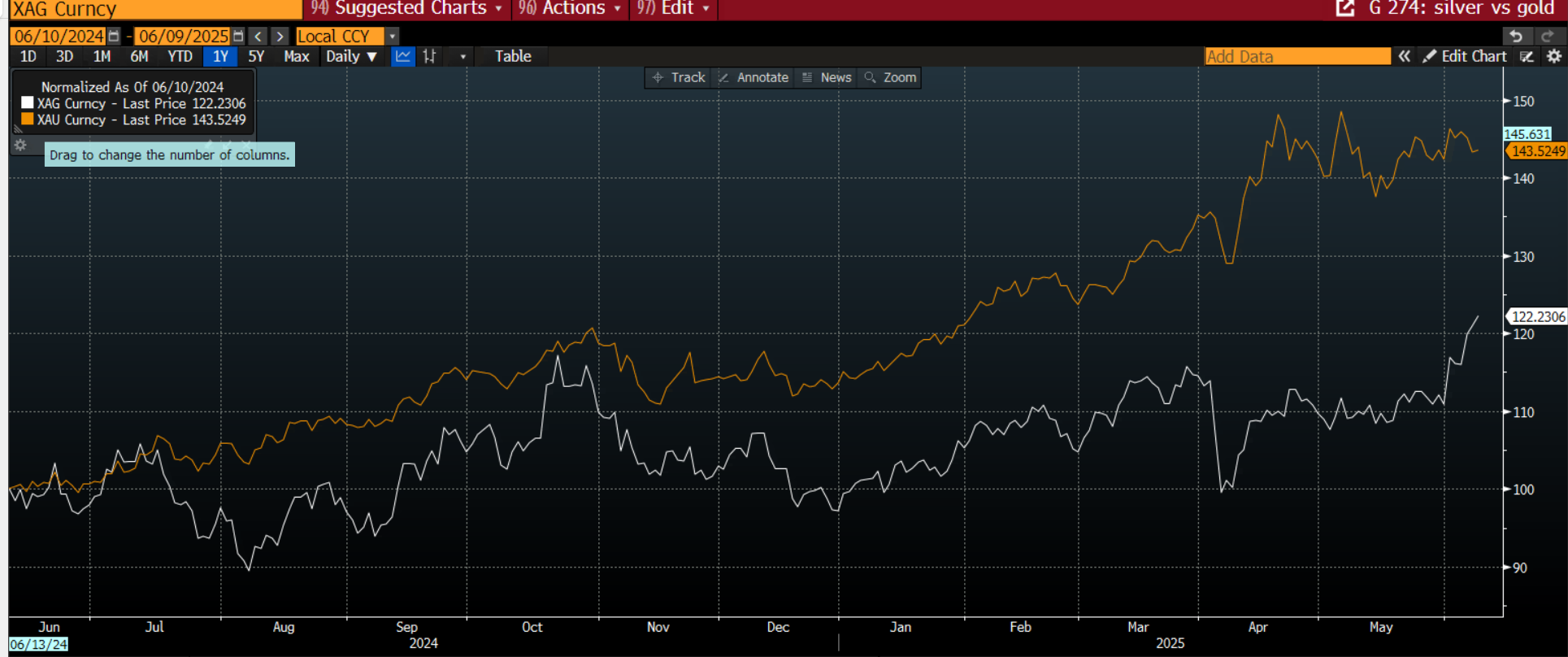1568x657 pixels.
Task: Switch to the bar chart type icon
Action: click(x=430, y=56)
